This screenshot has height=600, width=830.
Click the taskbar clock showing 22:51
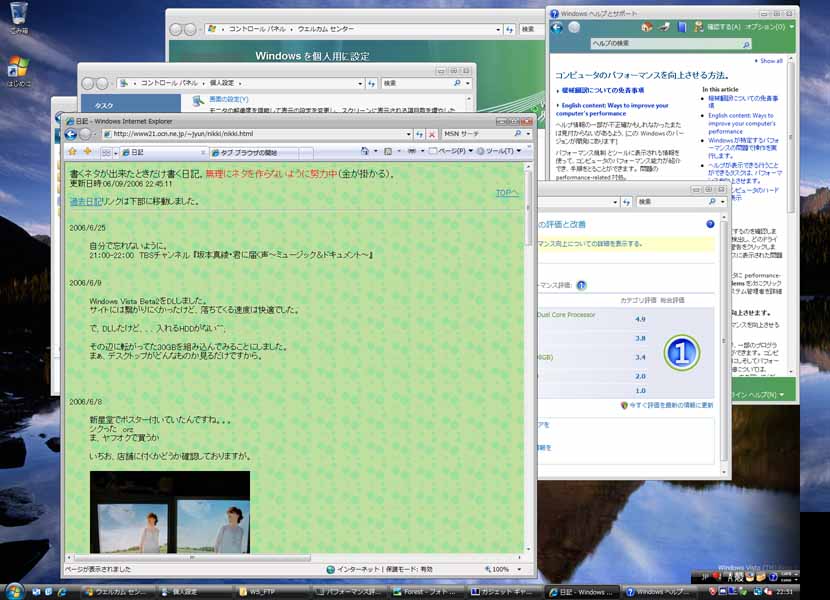coord(784,592)
